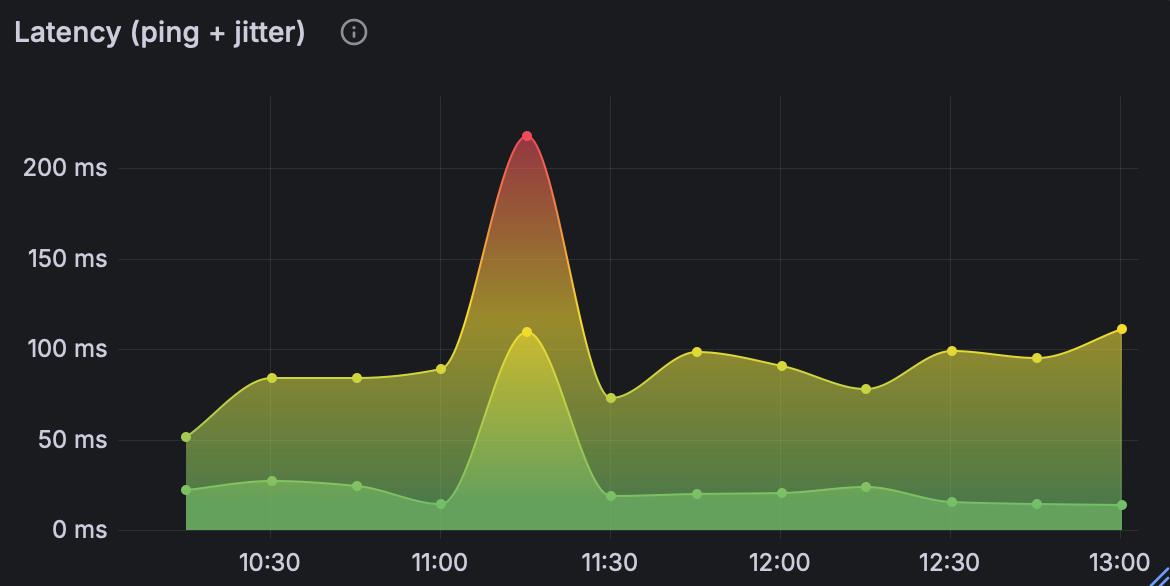
Task: Select the lower series point at 12:30
Action: pyautogui.click(x=952, y=502)
